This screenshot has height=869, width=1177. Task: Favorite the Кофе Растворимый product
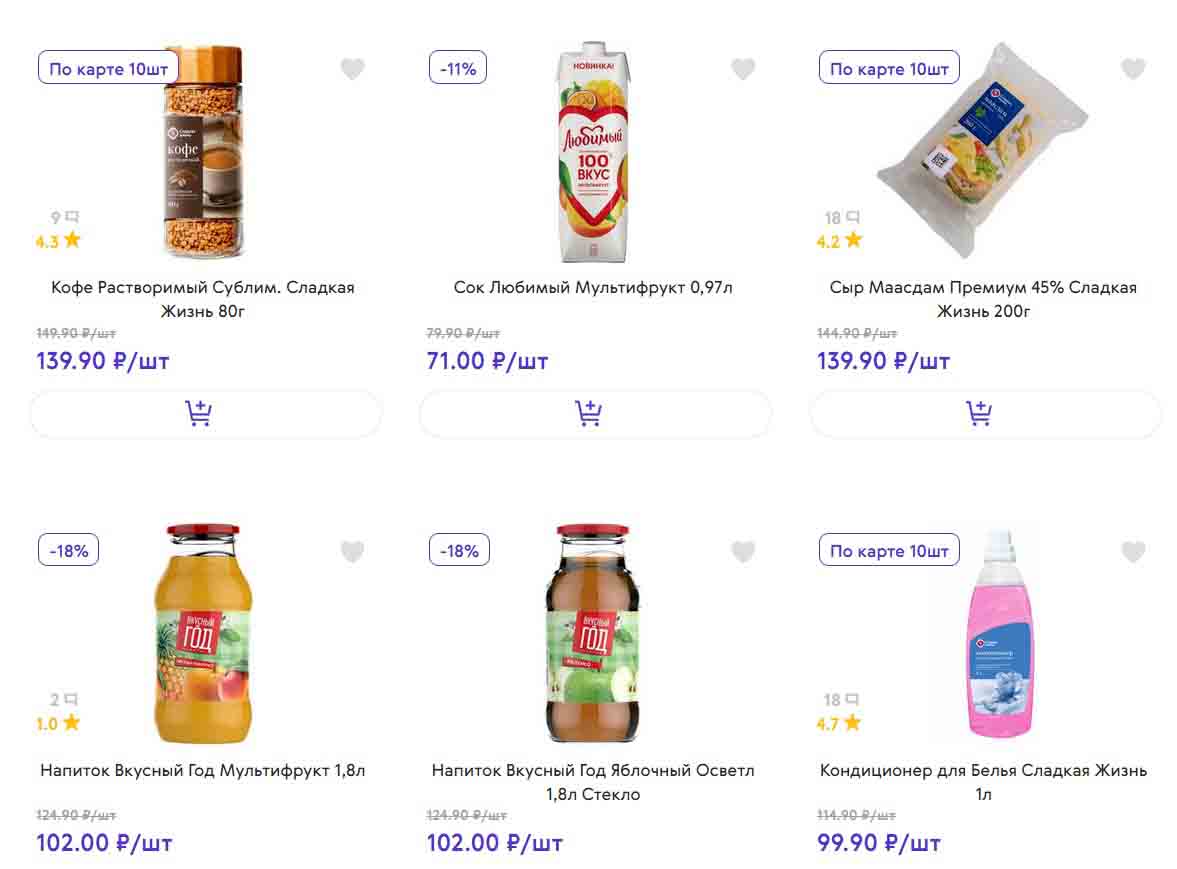pyautogui.click(x=353, y=69)
